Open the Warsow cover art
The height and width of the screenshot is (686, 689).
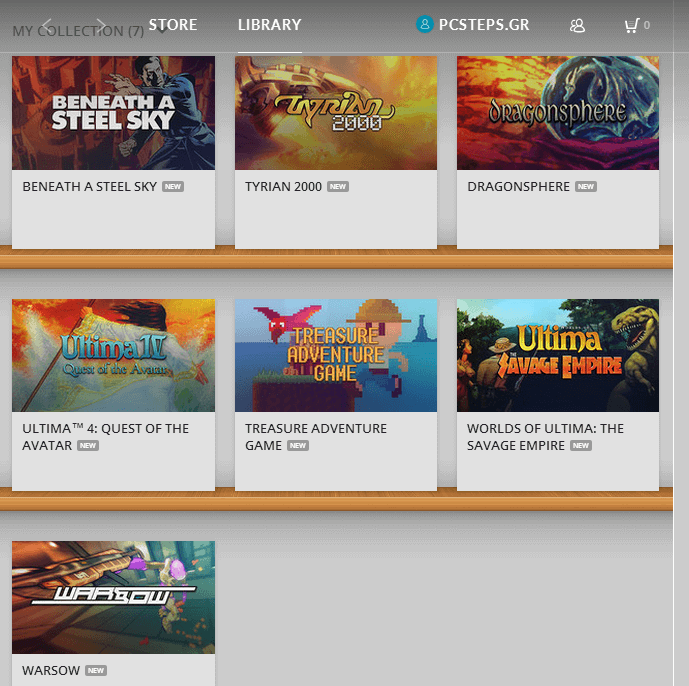tap(113, 597)
